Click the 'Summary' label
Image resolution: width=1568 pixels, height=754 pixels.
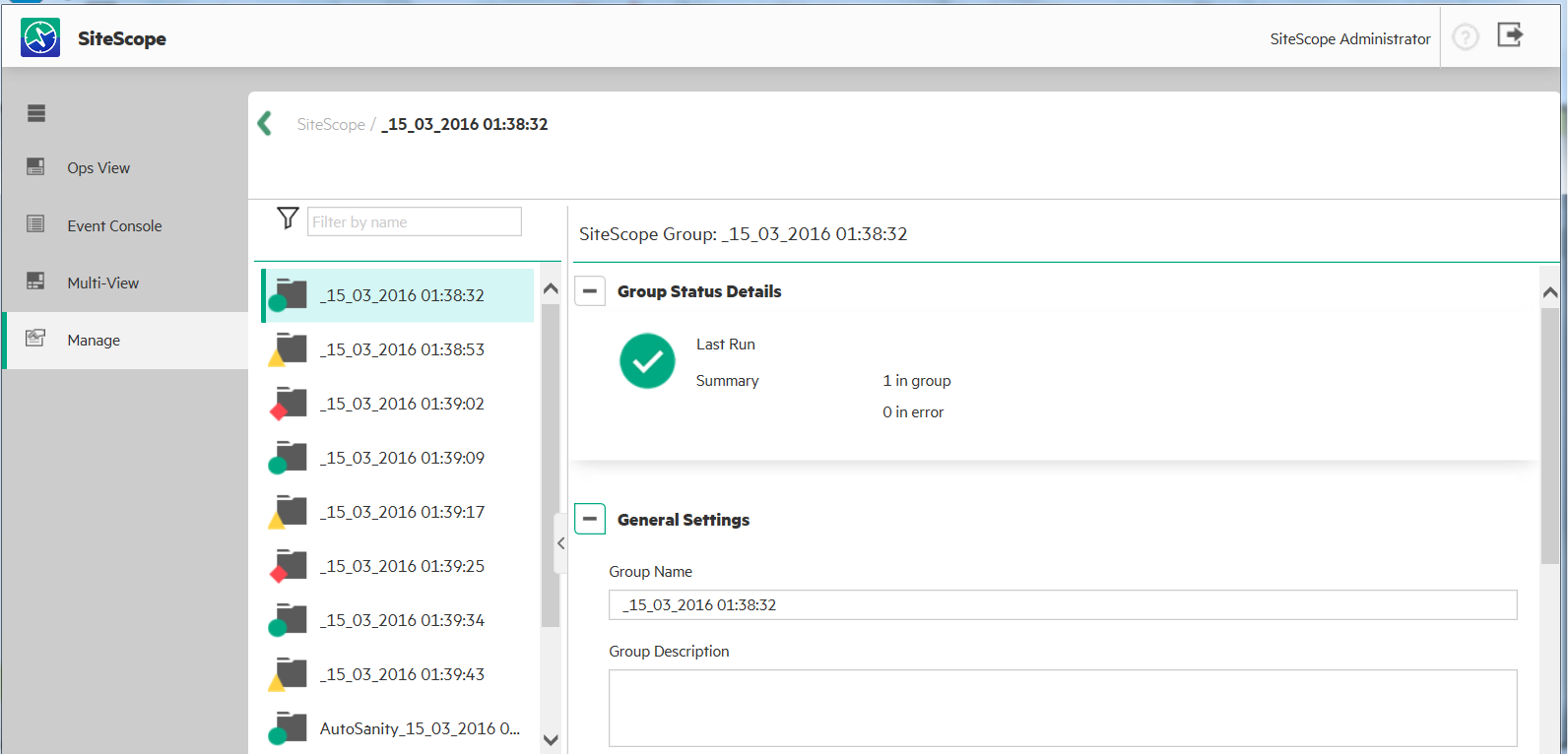727,380
